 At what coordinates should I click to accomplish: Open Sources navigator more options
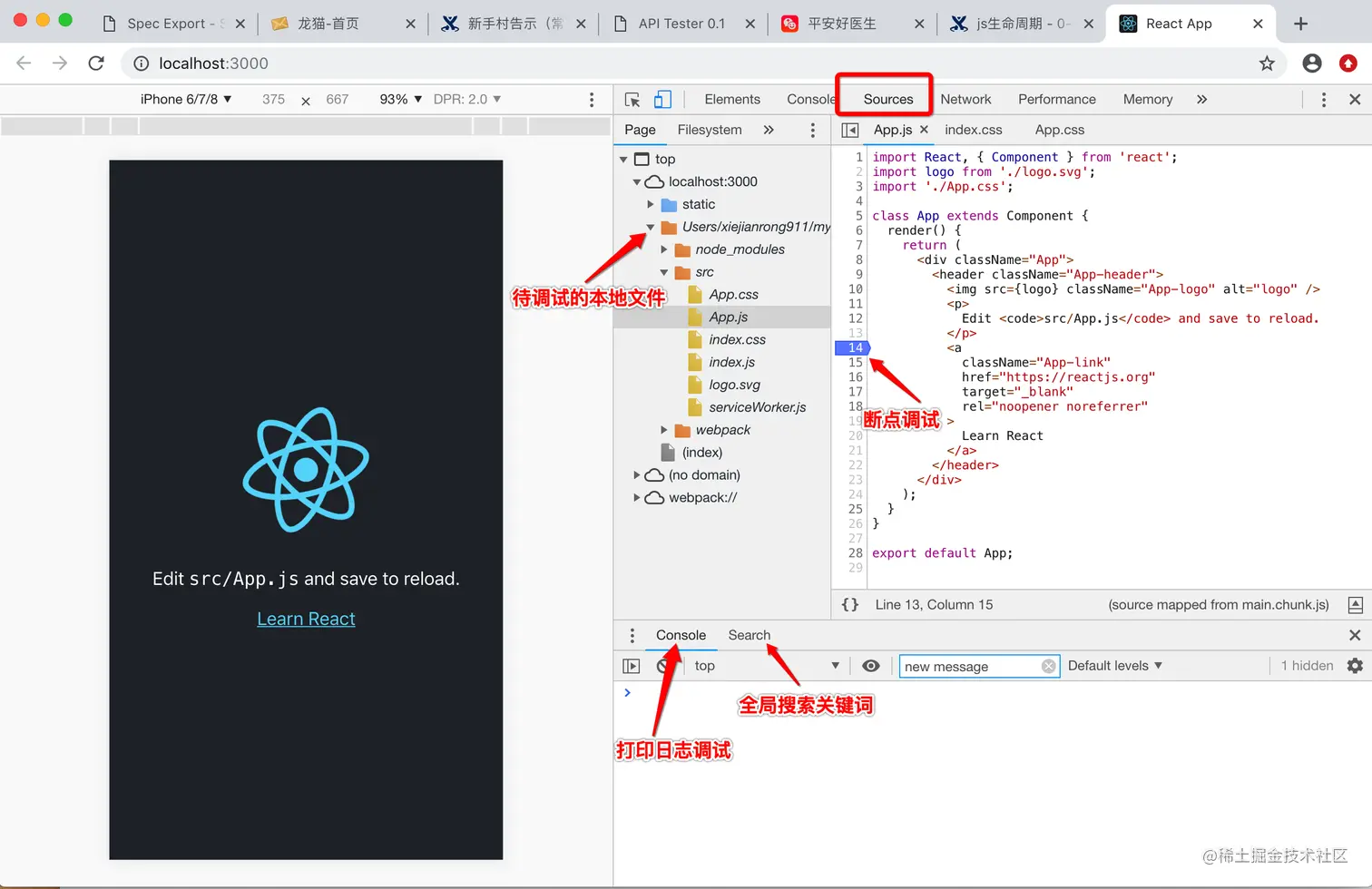click(x=812, y=130)
